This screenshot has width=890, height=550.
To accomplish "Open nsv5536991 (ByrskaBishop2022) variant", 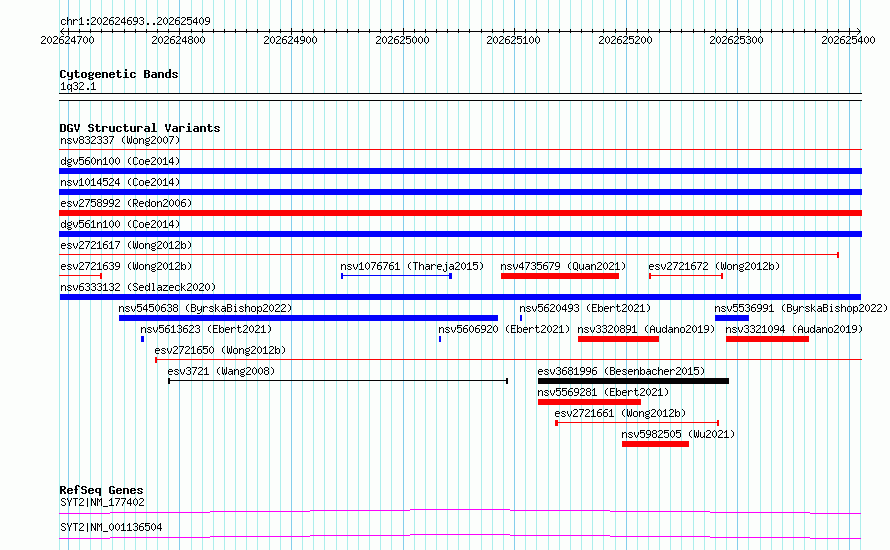I will pyautogui.click(x=801, y=308).
